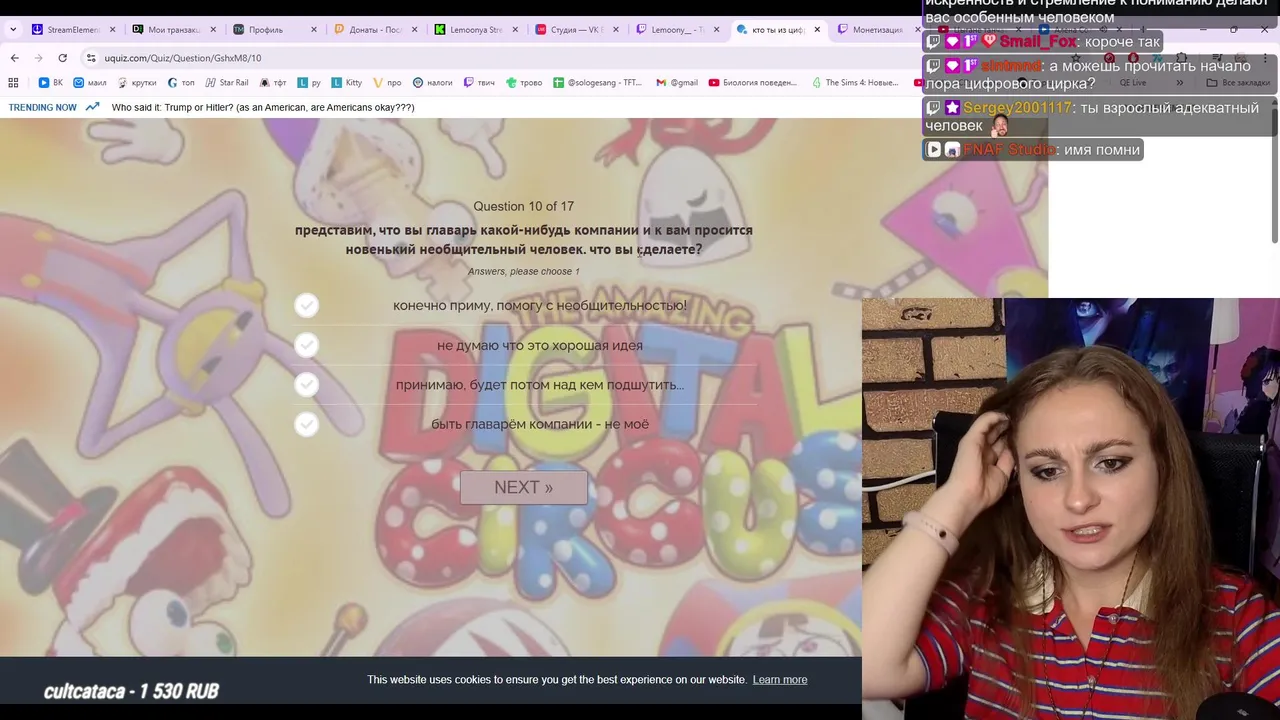Click FNAF Studio username in chat
The width and height of the screenshot is (1280, 720).
1009,150
